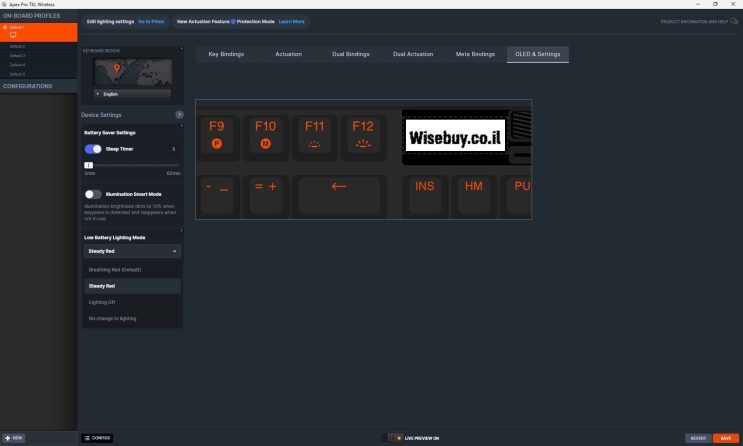Click the F9 key with P icon

216,135
